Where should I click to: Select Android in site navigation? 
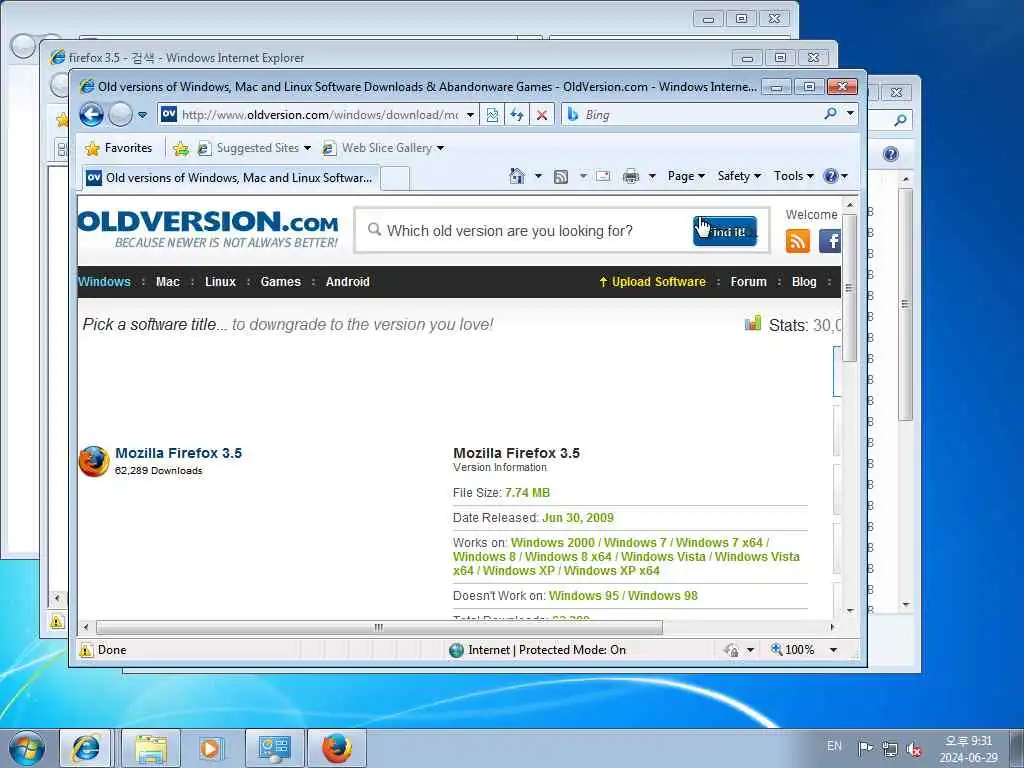[347, 282]
